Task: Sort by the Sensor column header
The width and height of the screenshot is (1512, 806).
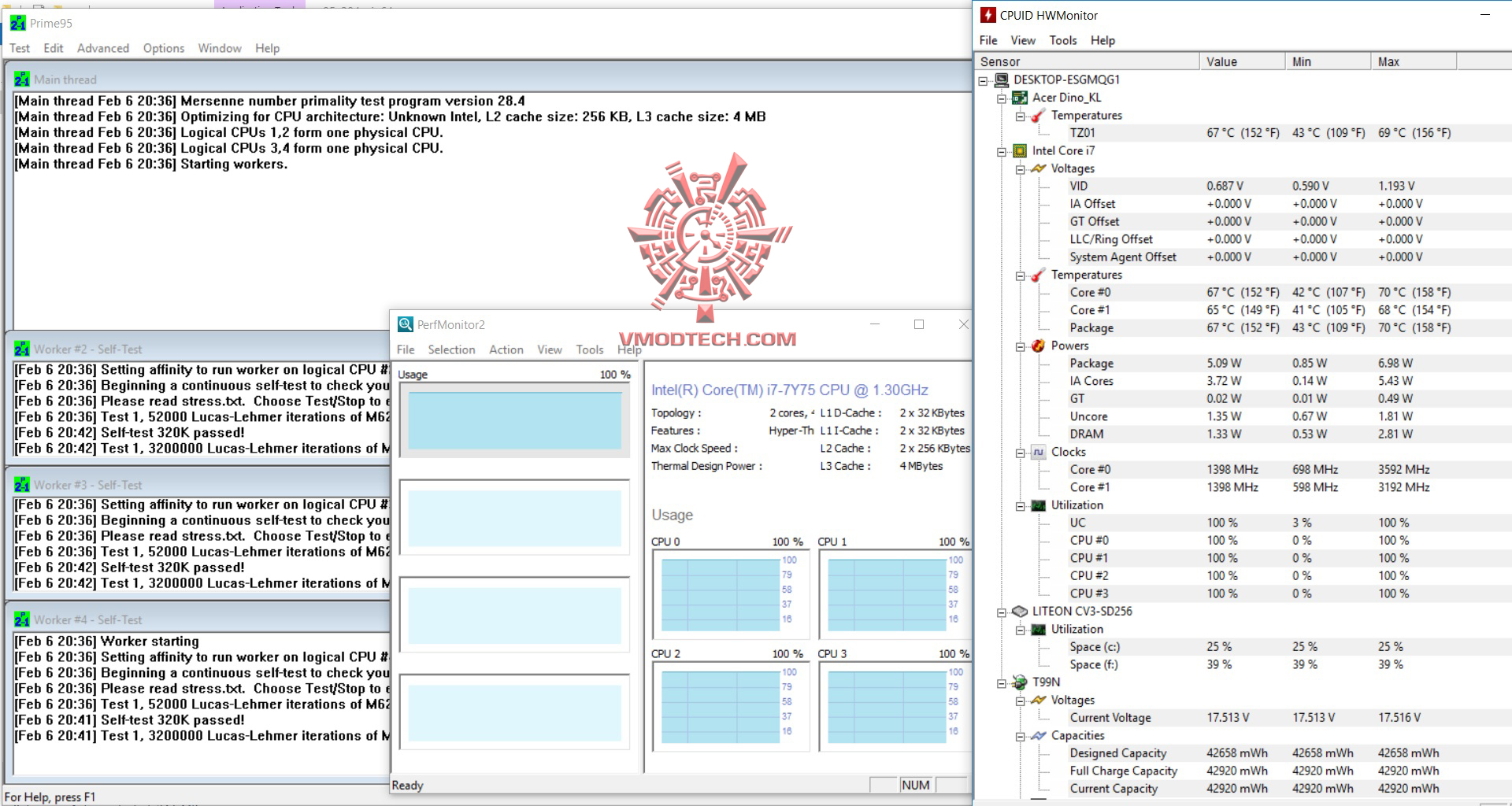Action: [1087, 61]
